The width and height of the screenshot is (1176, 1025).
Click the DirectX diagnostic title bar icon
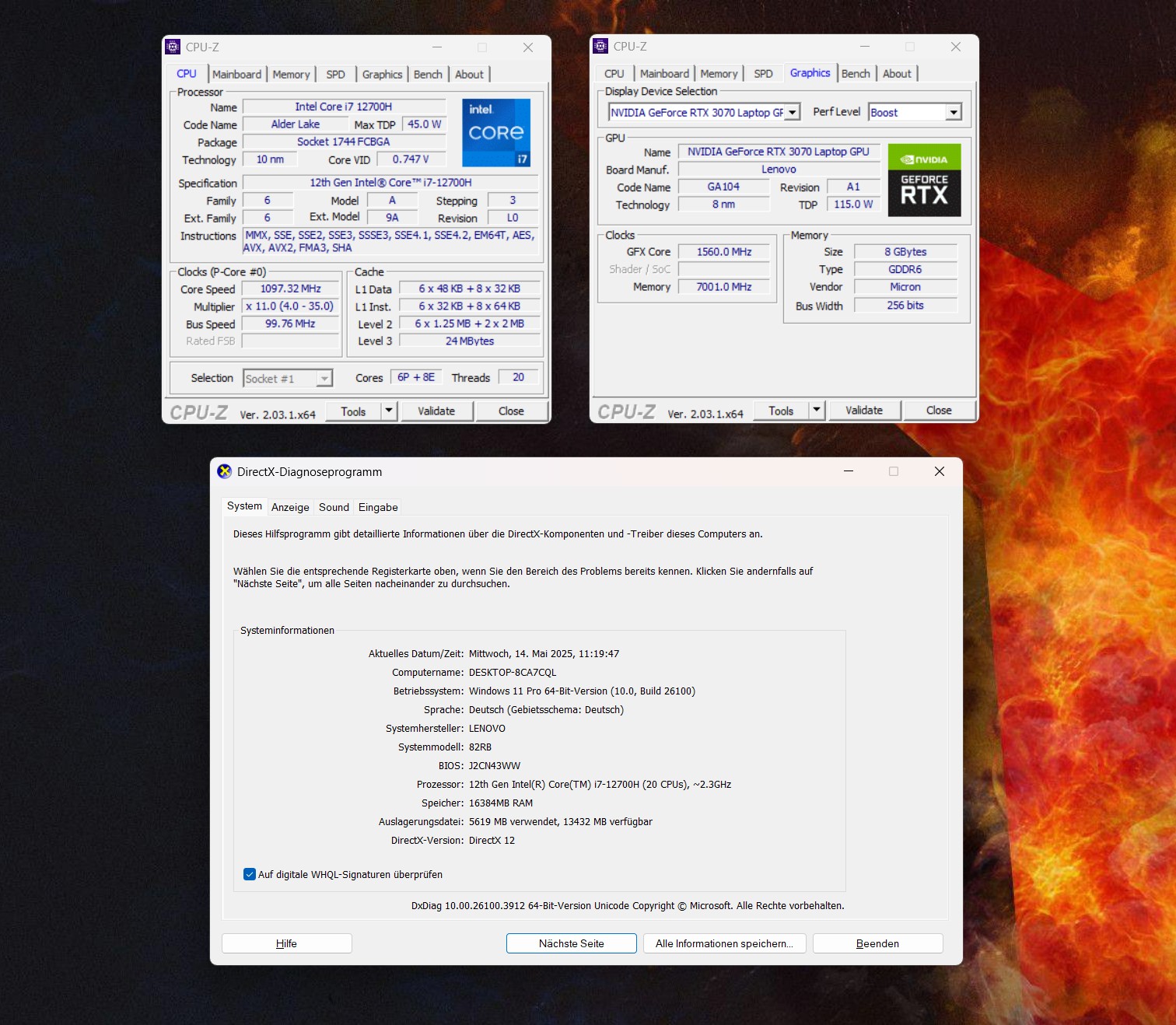tap(225, 471)
